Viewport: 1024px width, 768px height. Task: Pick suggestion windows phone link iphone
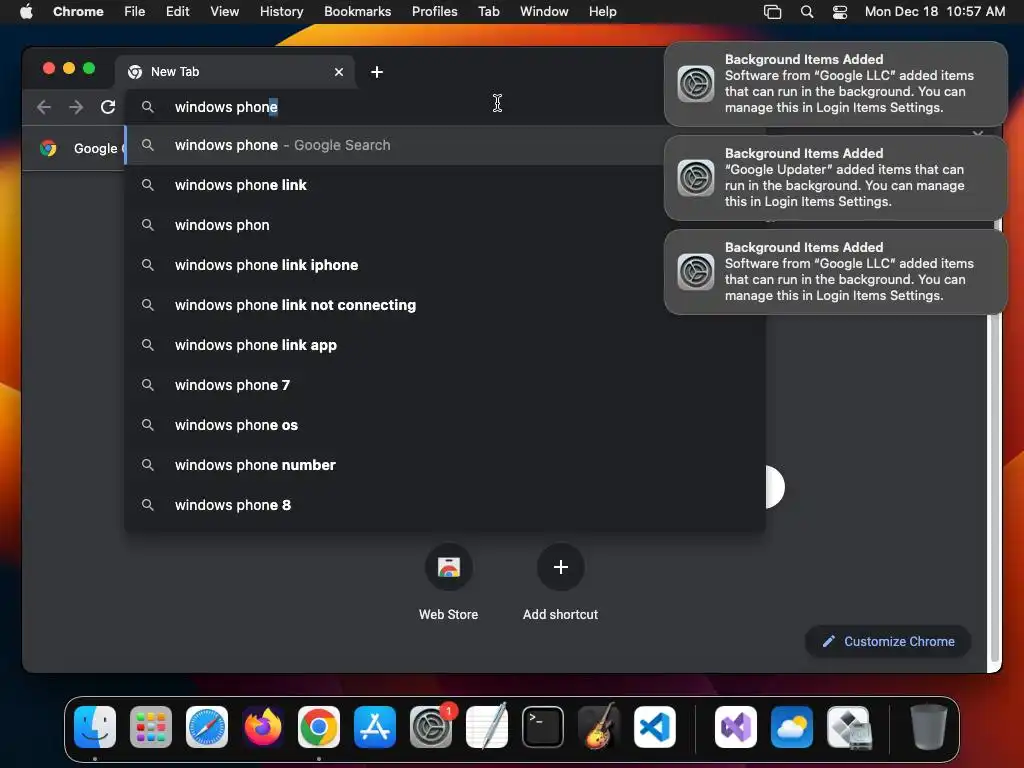[395, 265]
